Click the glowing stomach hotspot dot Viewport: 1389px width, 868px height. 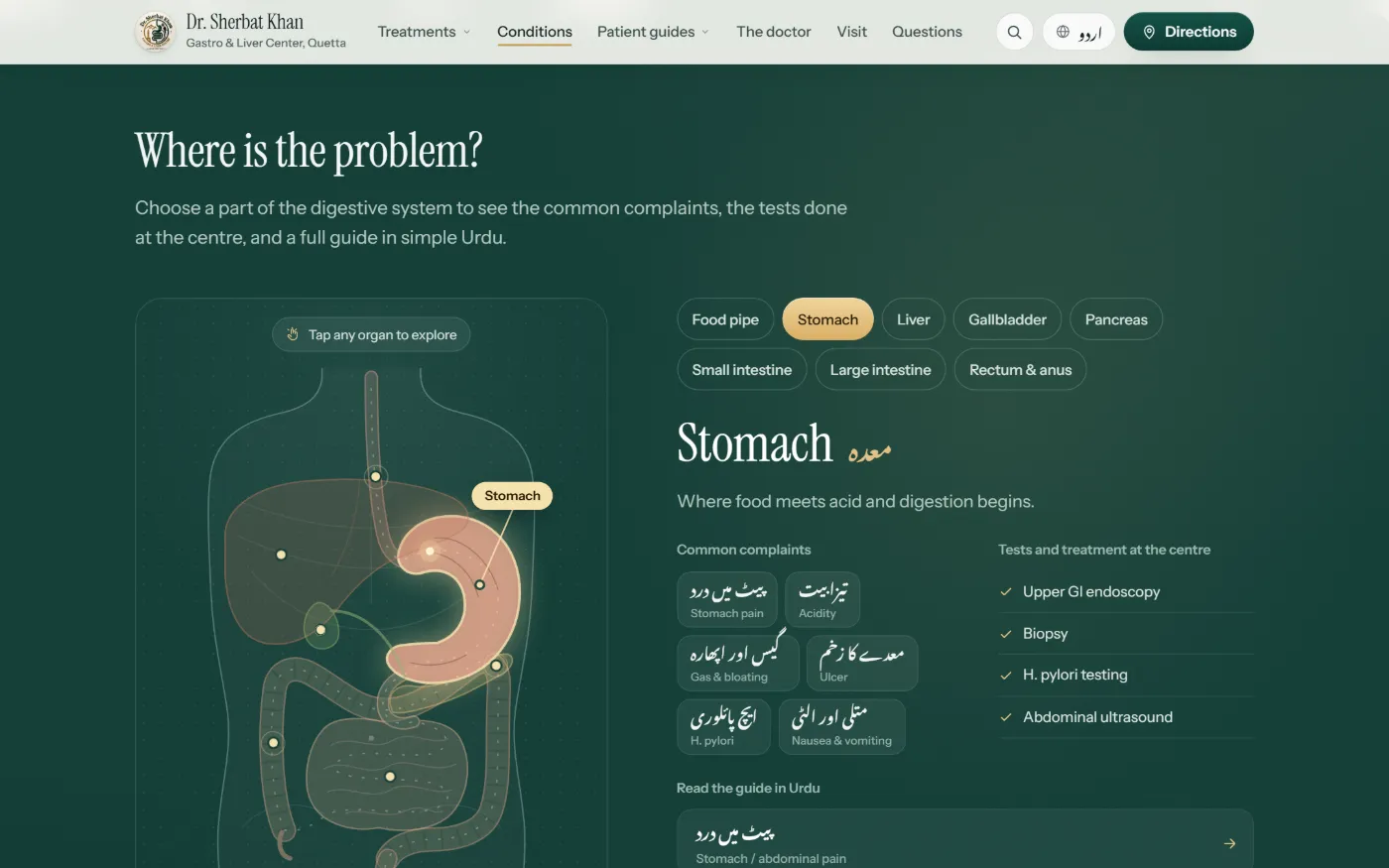[430, 551]
